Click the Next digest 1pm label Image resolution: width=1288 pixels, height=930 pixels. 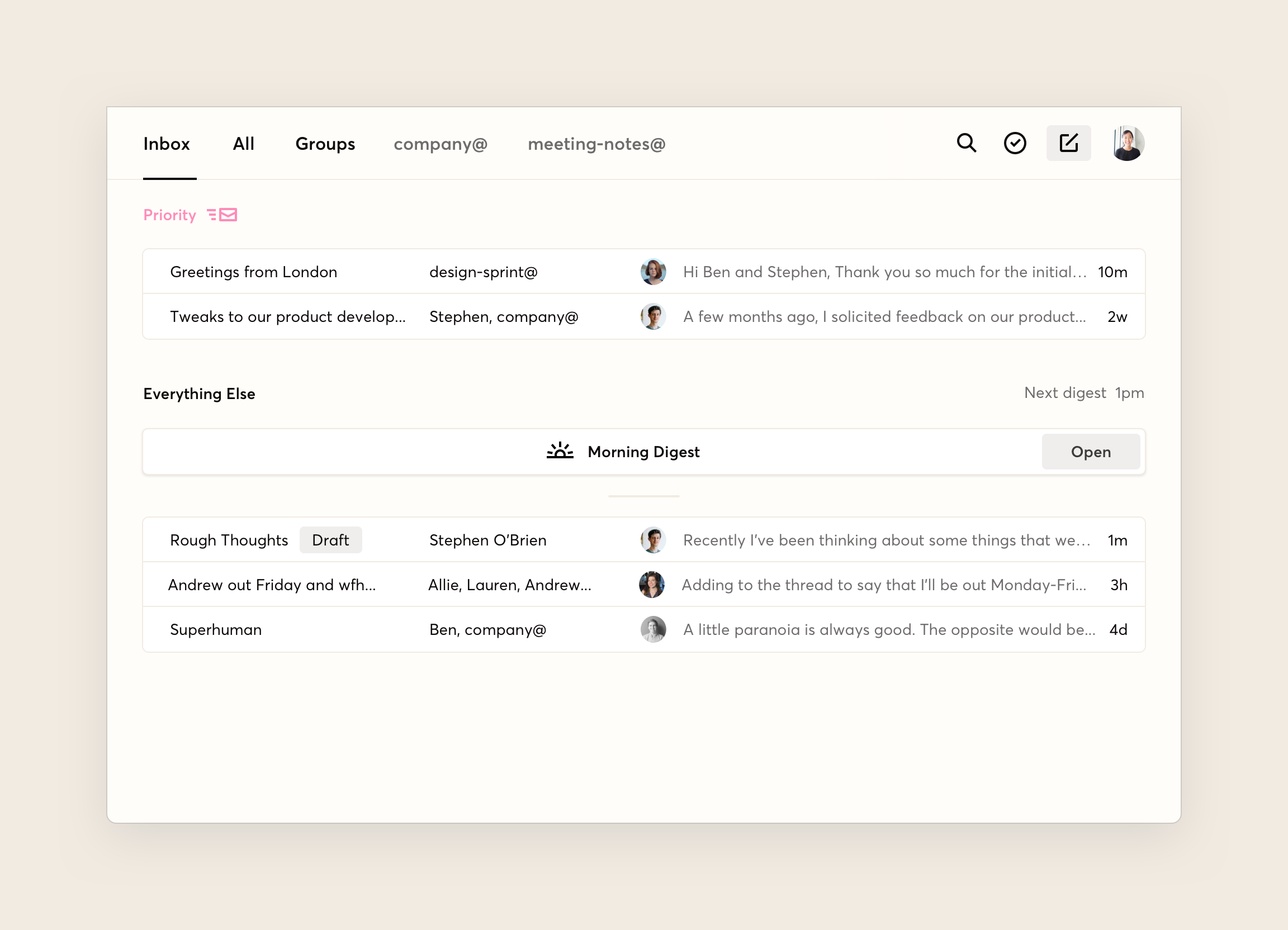click(1083, 392)
